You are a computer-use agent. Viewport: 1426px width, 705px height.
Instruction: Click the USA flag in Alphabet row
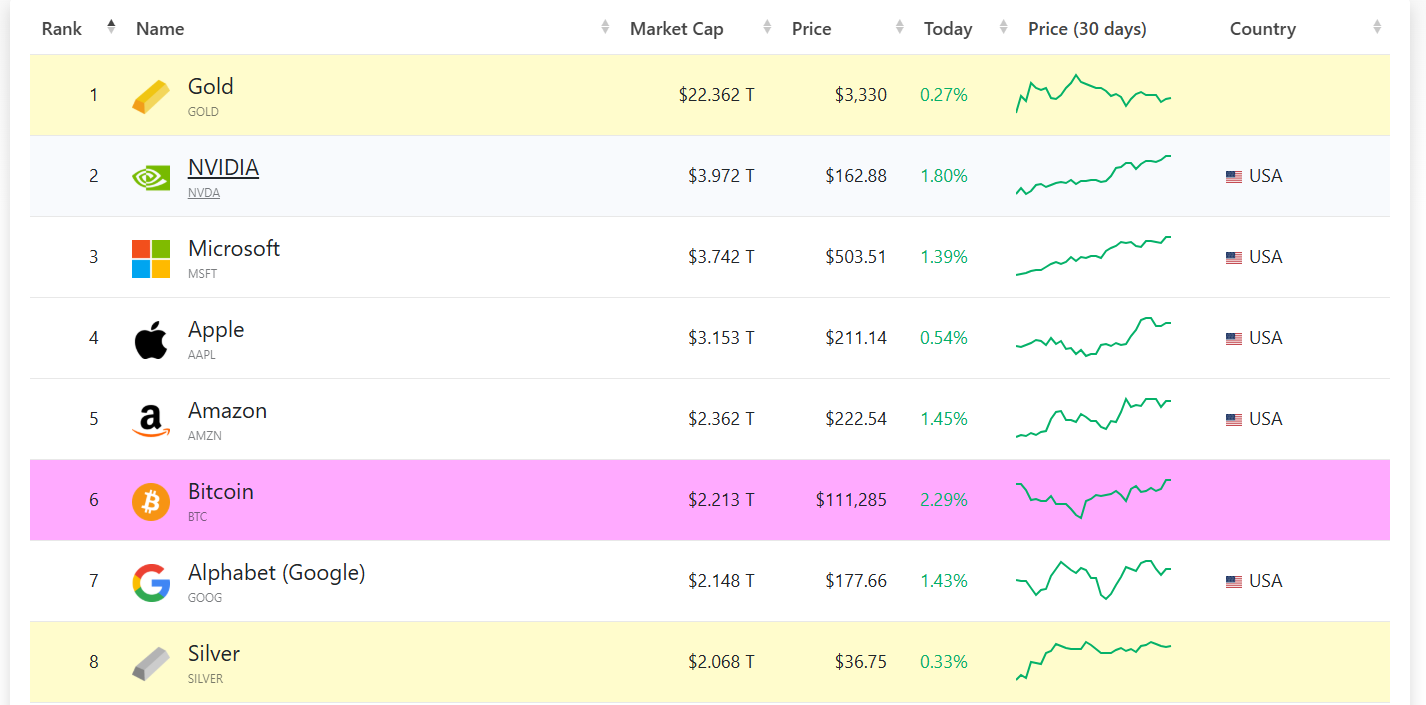(x=1234, y=582)
